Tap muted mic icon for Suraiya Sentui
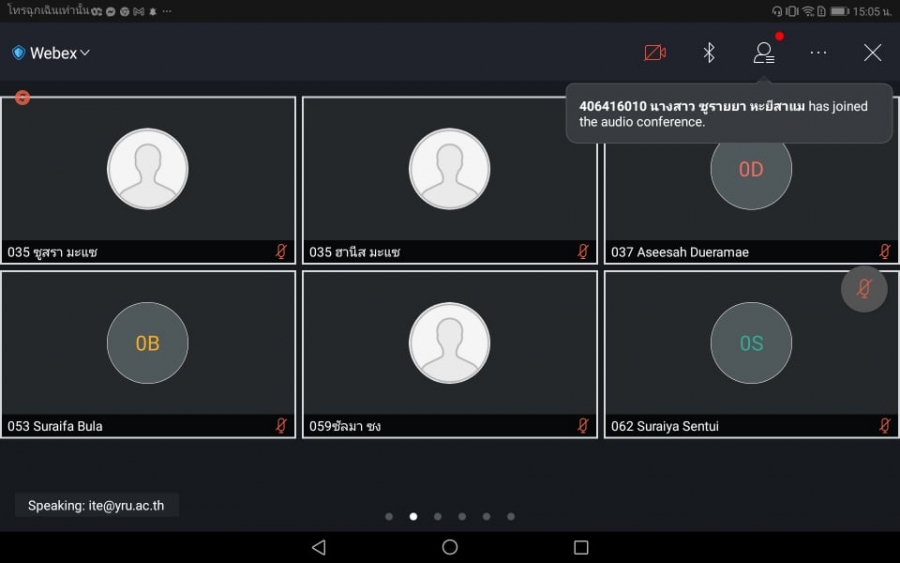This screenshot has width=900, height=563. pyautogui.click(x=884, y=426)
